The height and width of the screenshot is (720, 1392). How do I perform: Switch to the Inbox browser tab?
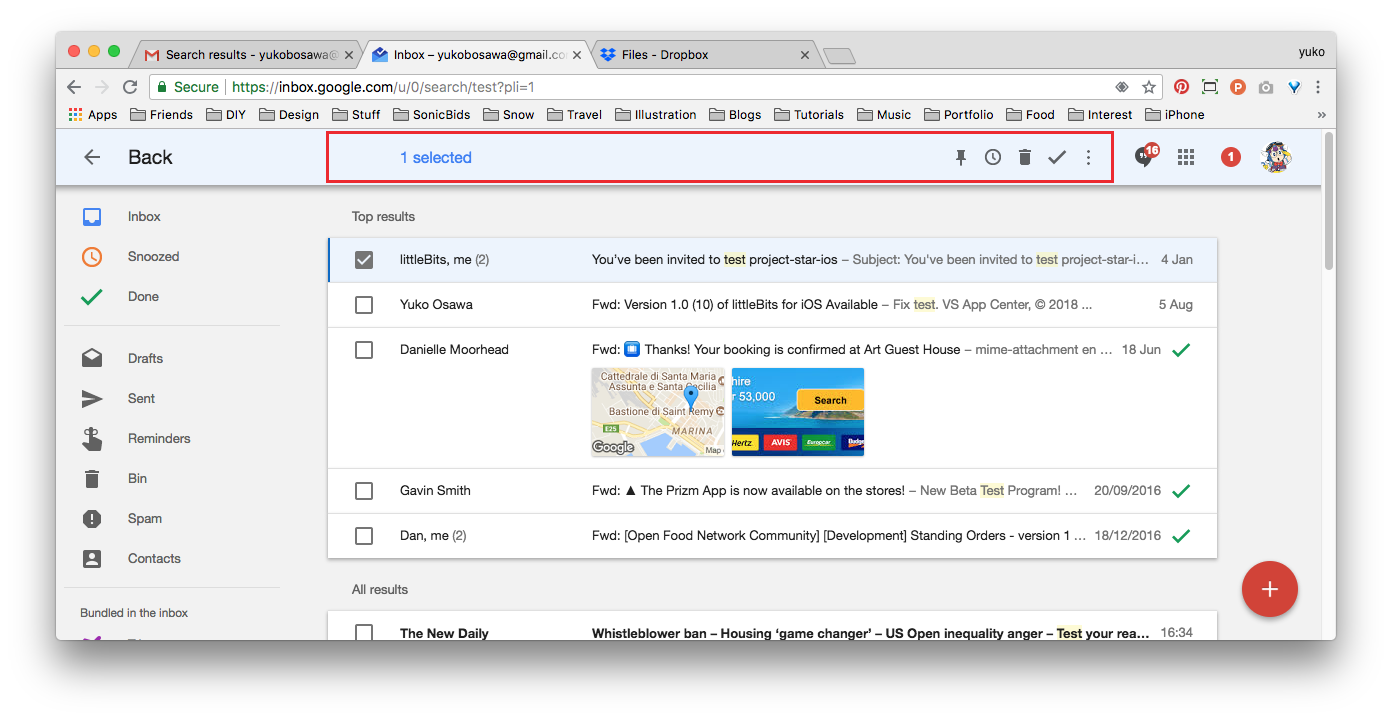pyautogui.click(x=477, y=55)
